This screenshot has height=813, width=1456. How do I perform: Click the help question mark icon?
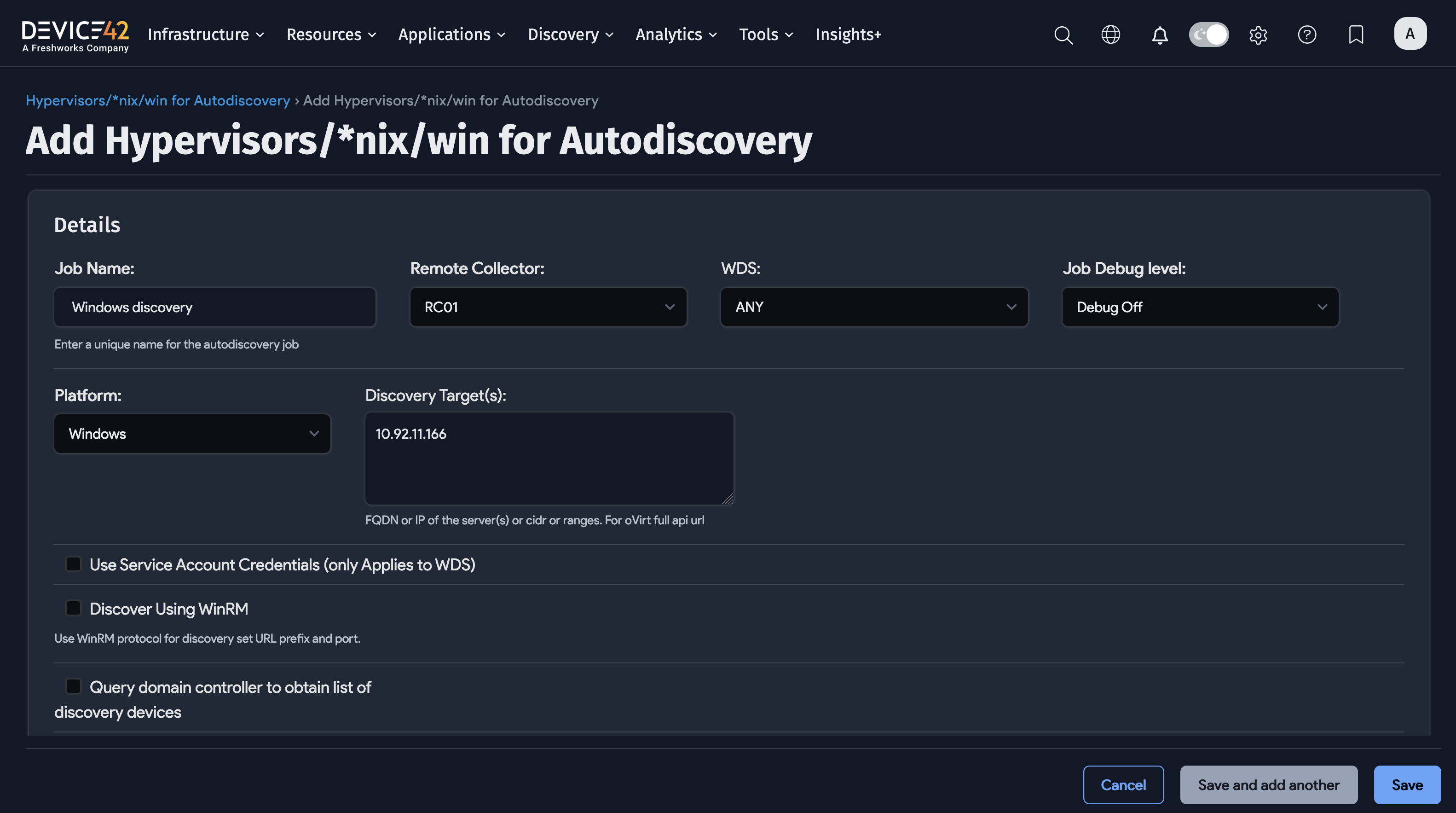click(x=1307, y=35)
